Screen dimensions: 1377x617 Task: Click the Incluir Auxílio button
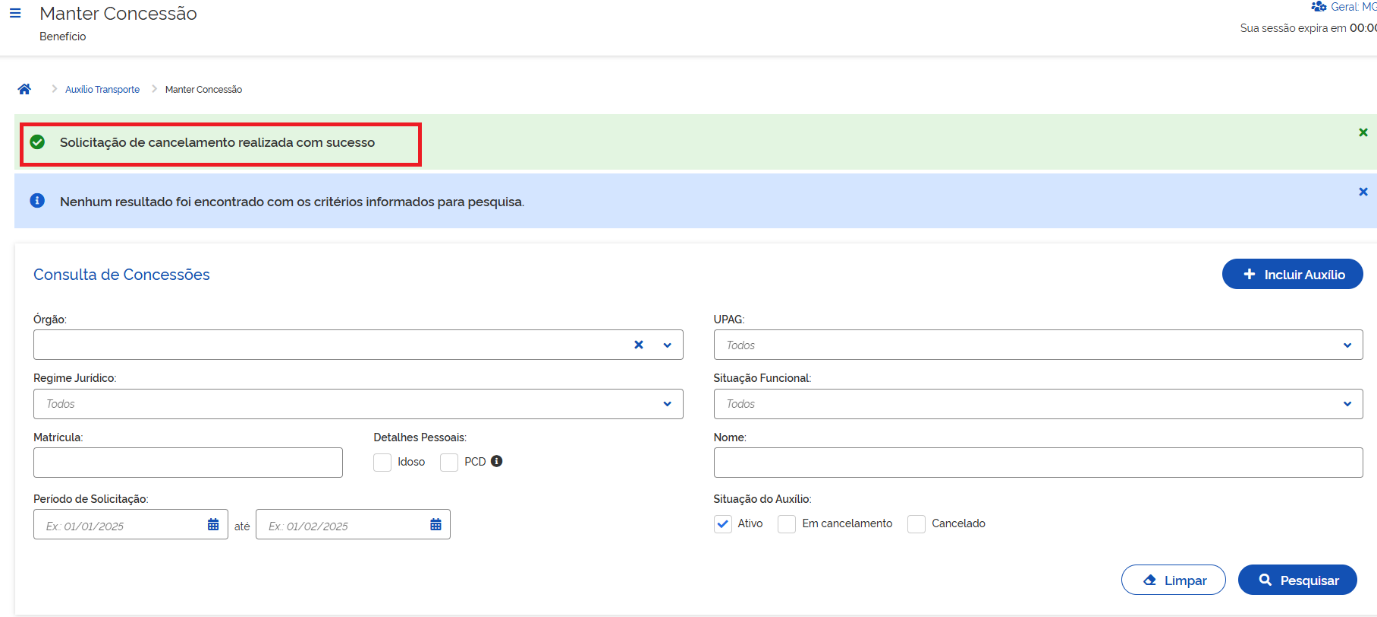(1292, 274)
